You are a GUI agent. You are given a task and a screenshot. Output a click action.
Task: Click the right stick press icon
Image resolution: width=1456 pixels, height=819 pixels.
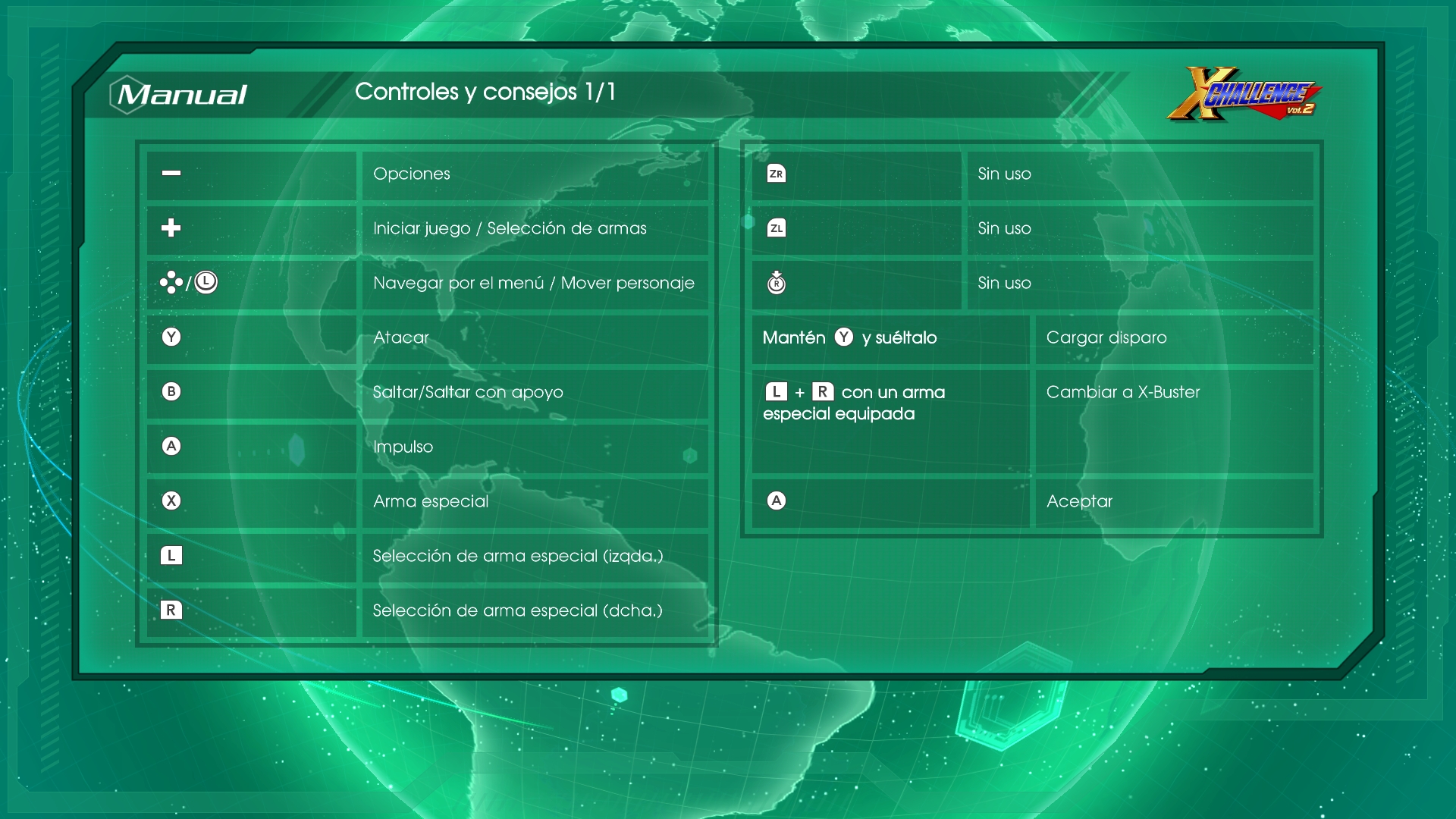[x=776, y=282]
